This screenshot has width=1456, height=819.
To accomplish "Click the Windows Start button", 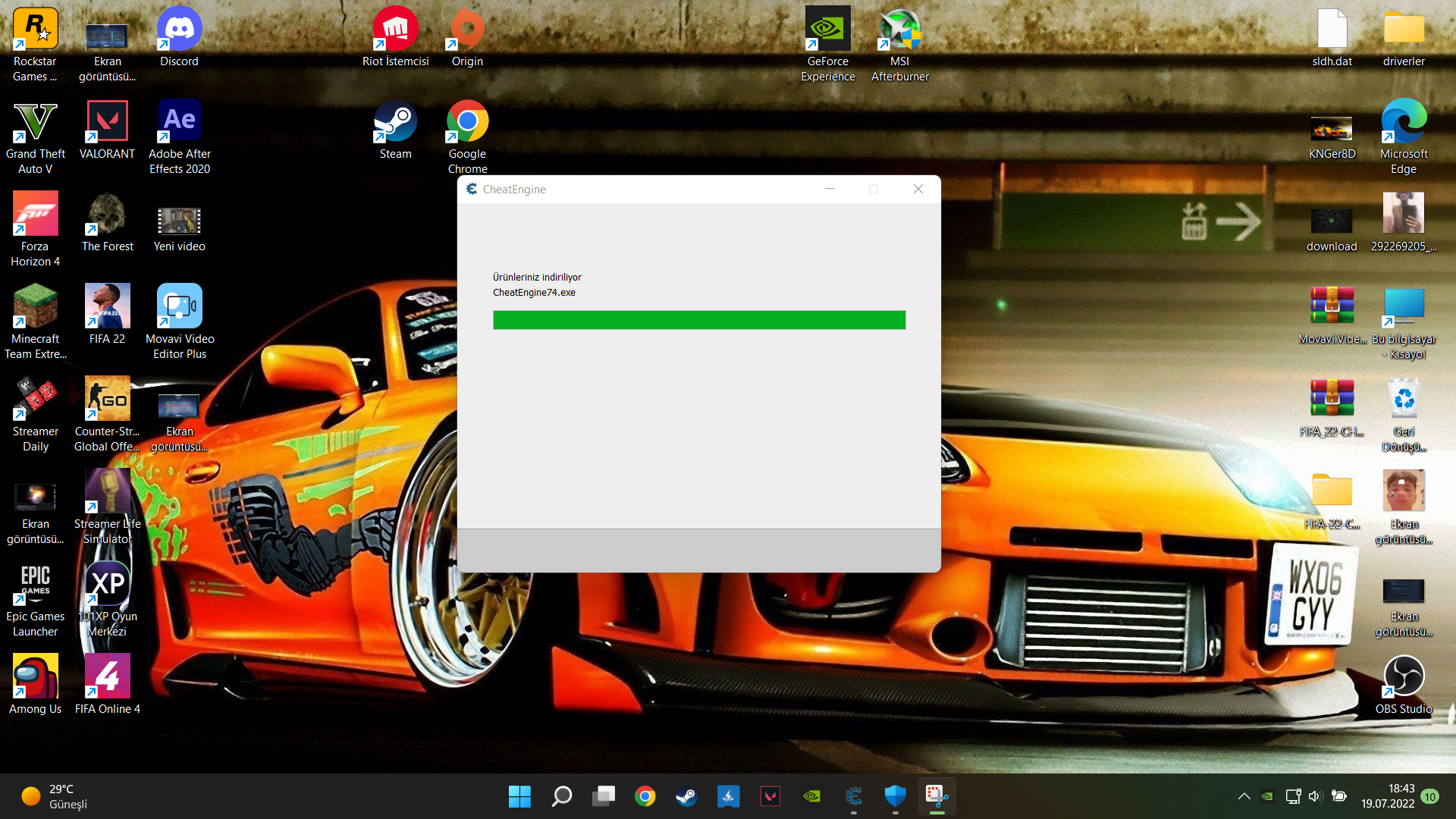I will 519,796.
